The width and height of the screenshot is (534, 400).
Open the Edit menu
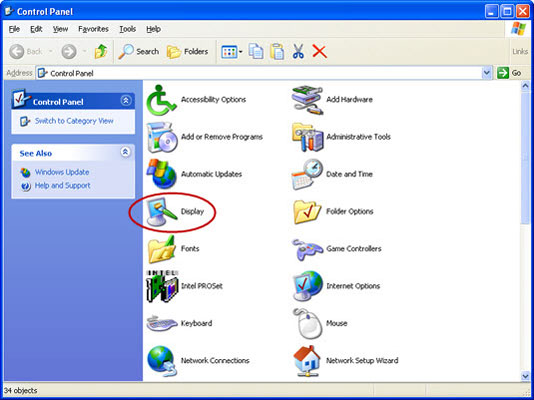[36, 29]
